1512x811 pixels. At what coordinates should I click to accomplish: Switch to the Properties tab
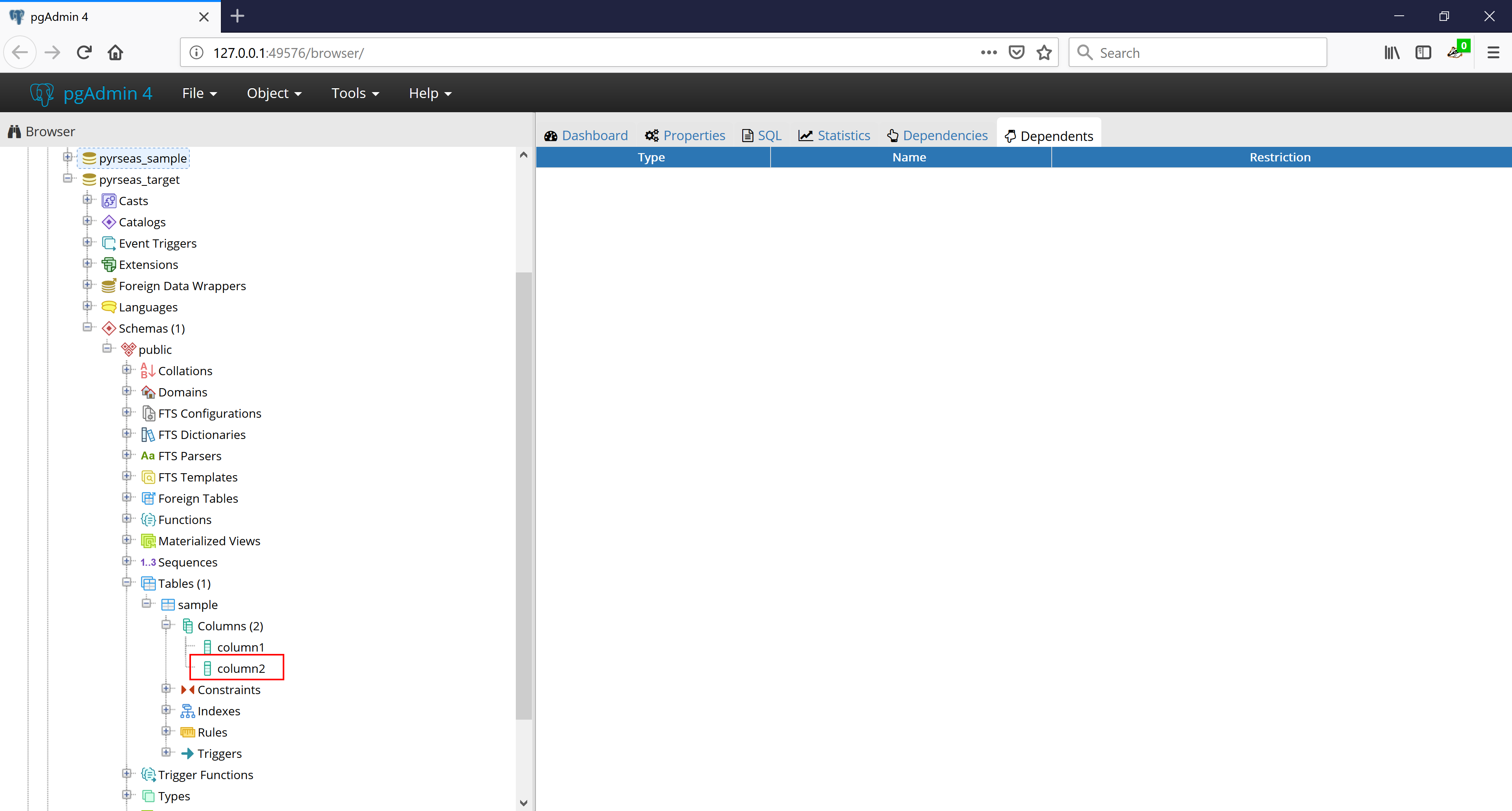click(x=685, y=135)
